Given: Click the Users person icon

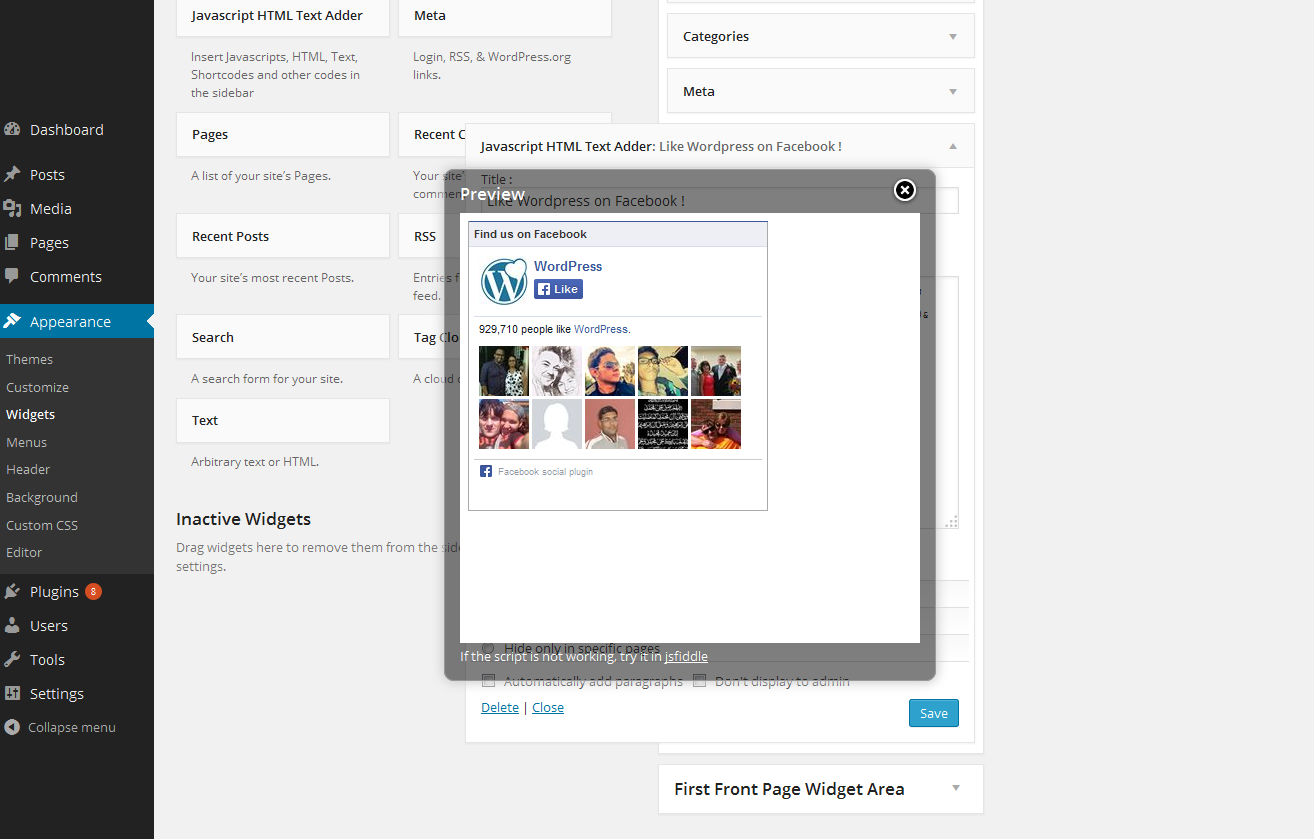Looking at the screenshot, I should [x=12, y=625].
